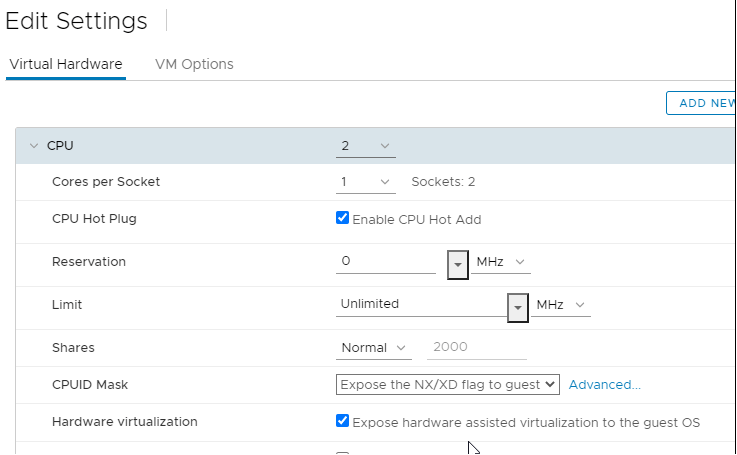Image resolution: width=737 pixels, height=455 pixels.
Task: Click the CPU Hot Plug label
Action: 94,219
